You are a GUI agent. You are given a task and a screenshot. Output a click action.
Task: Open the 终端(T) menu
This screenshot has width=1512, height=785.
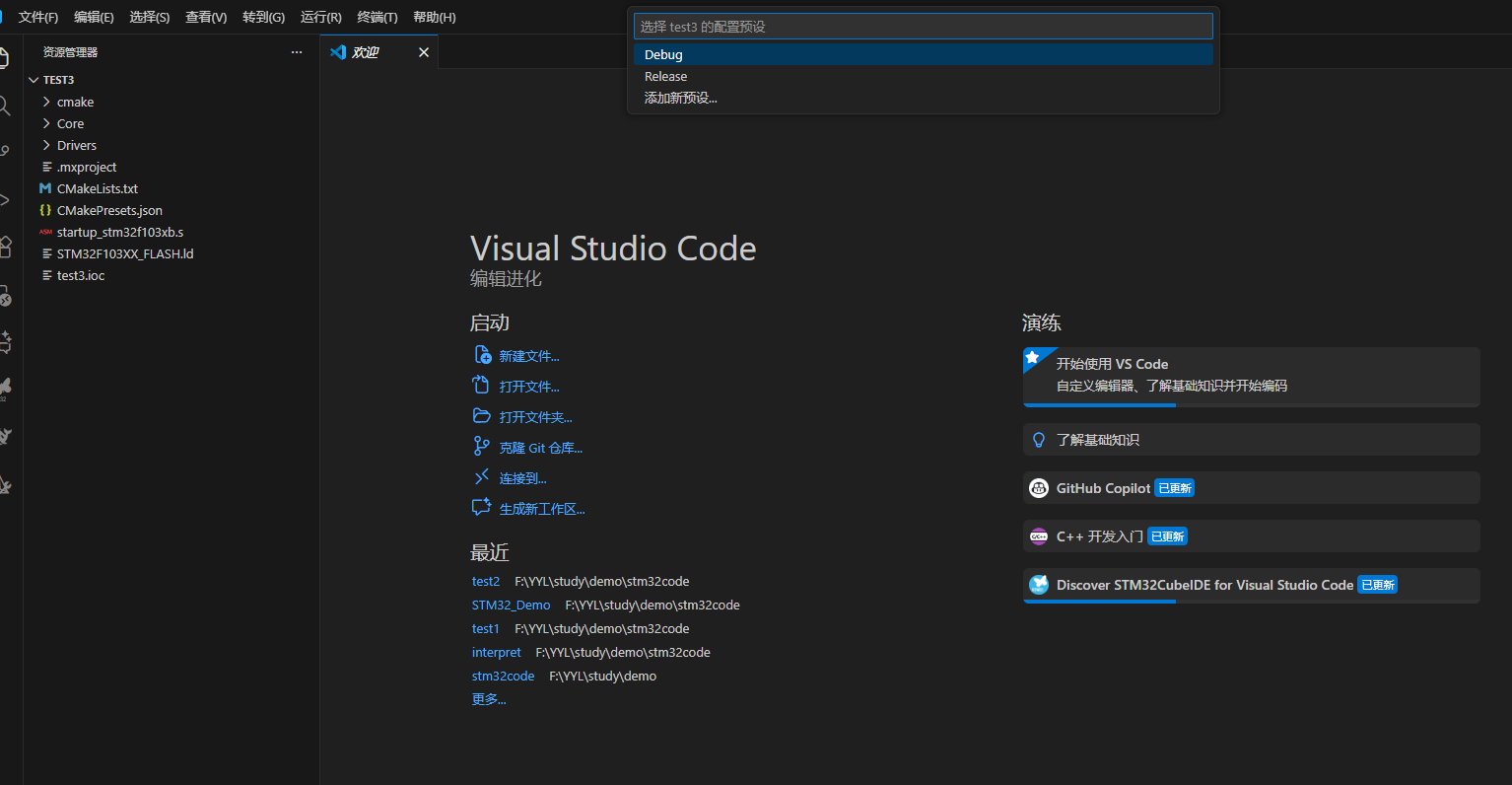click(378, 17)
